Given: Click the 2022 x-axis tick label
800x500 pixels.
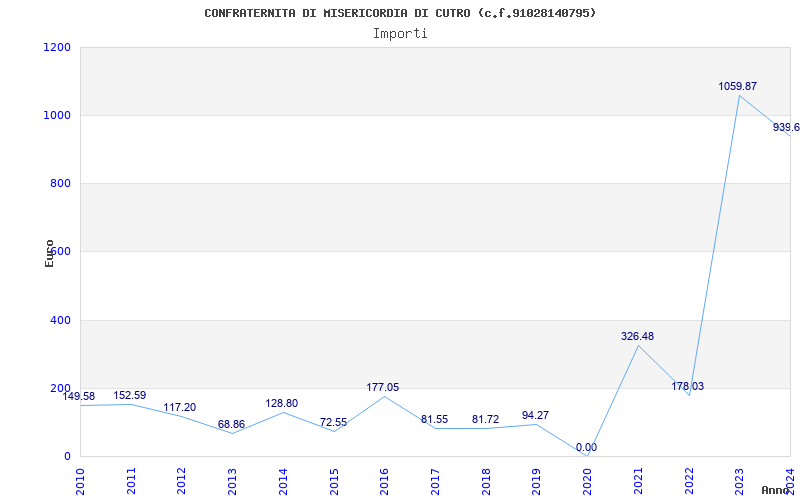Looking at the screenshot, I should point(689,482).
